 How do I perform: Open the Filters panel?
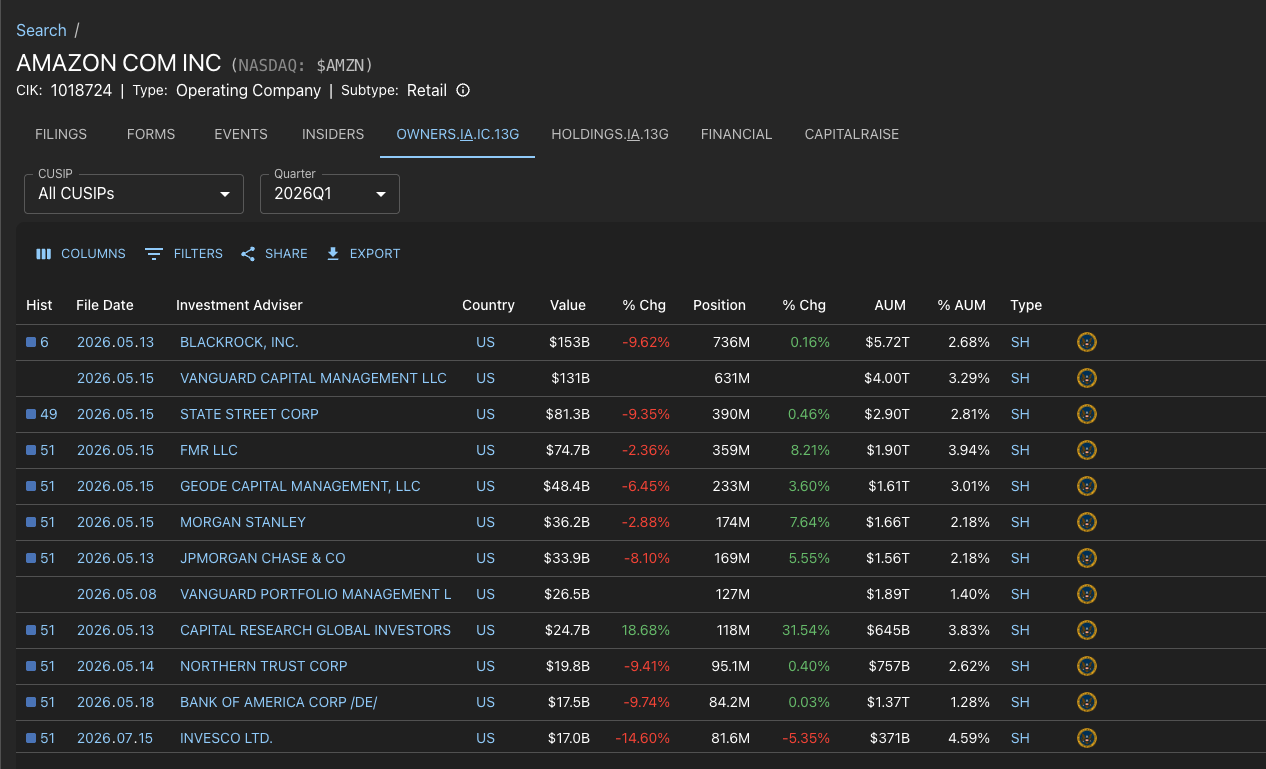[x=184, y=254]
